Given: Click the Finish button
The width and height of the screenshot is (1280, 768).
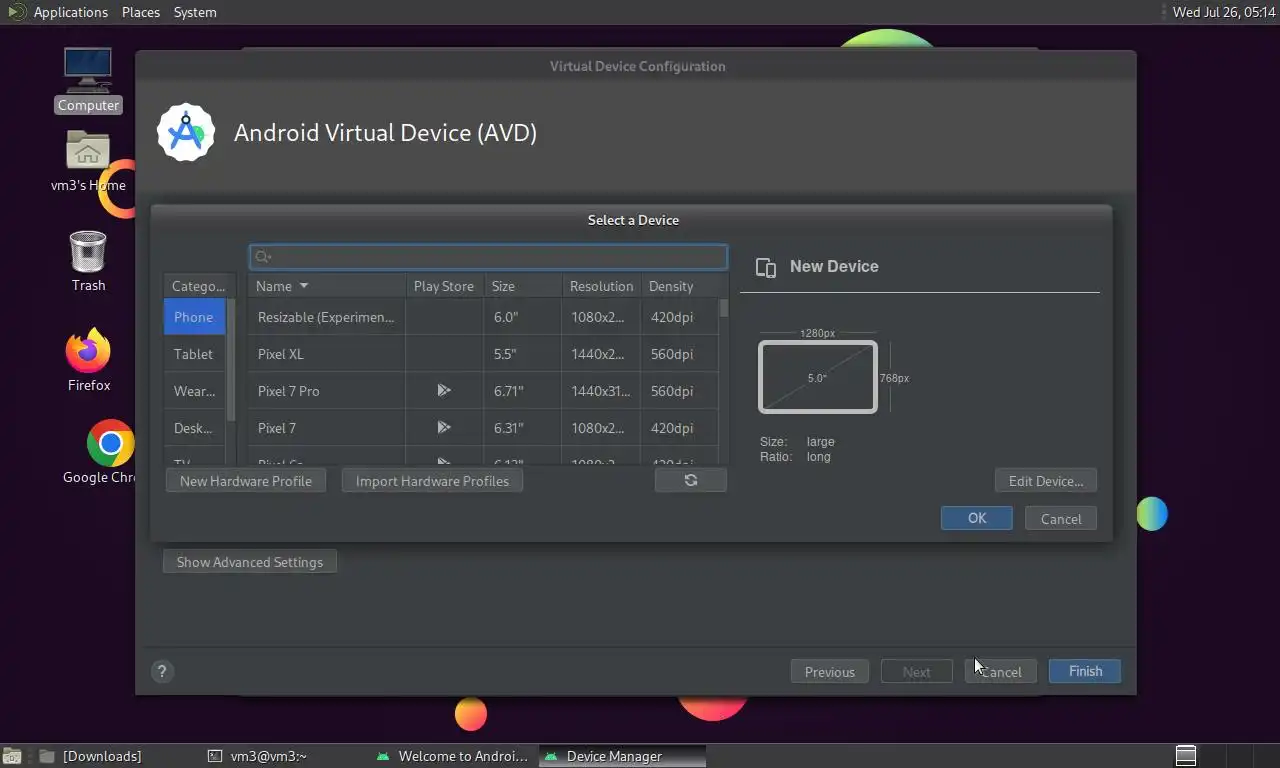Looking at the screenshot, I should [x=1085, y=671].
